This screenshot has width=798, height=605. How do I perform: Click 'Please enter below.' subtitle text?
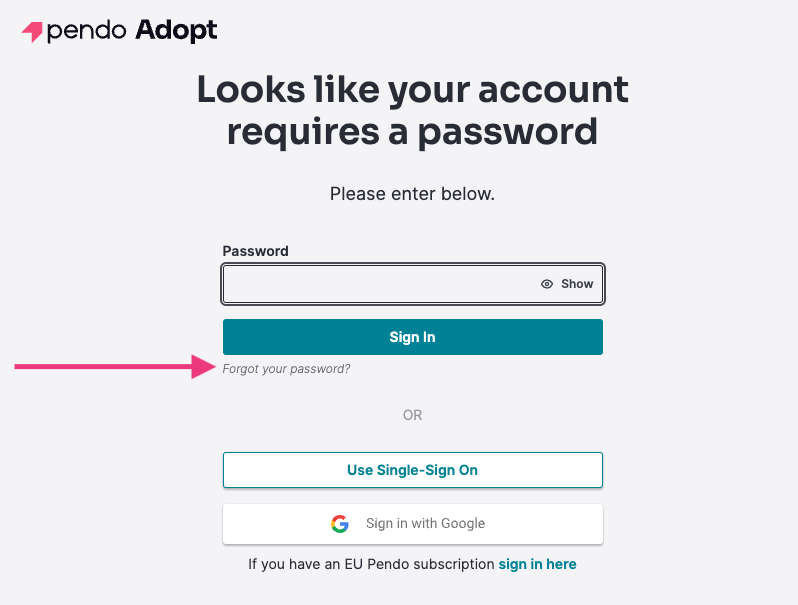tap(412, 194)
